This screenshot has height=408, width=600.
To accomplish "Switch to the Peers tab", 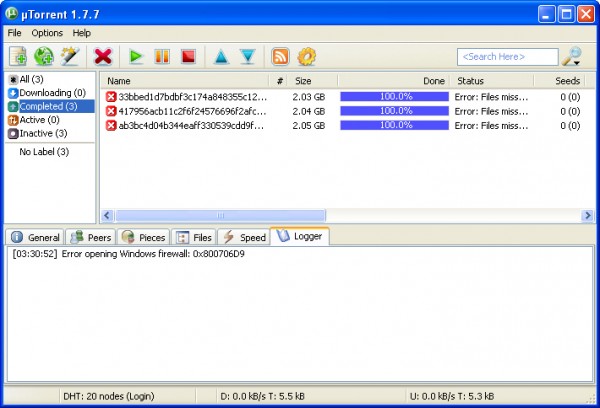I will [x=91, y=237].
